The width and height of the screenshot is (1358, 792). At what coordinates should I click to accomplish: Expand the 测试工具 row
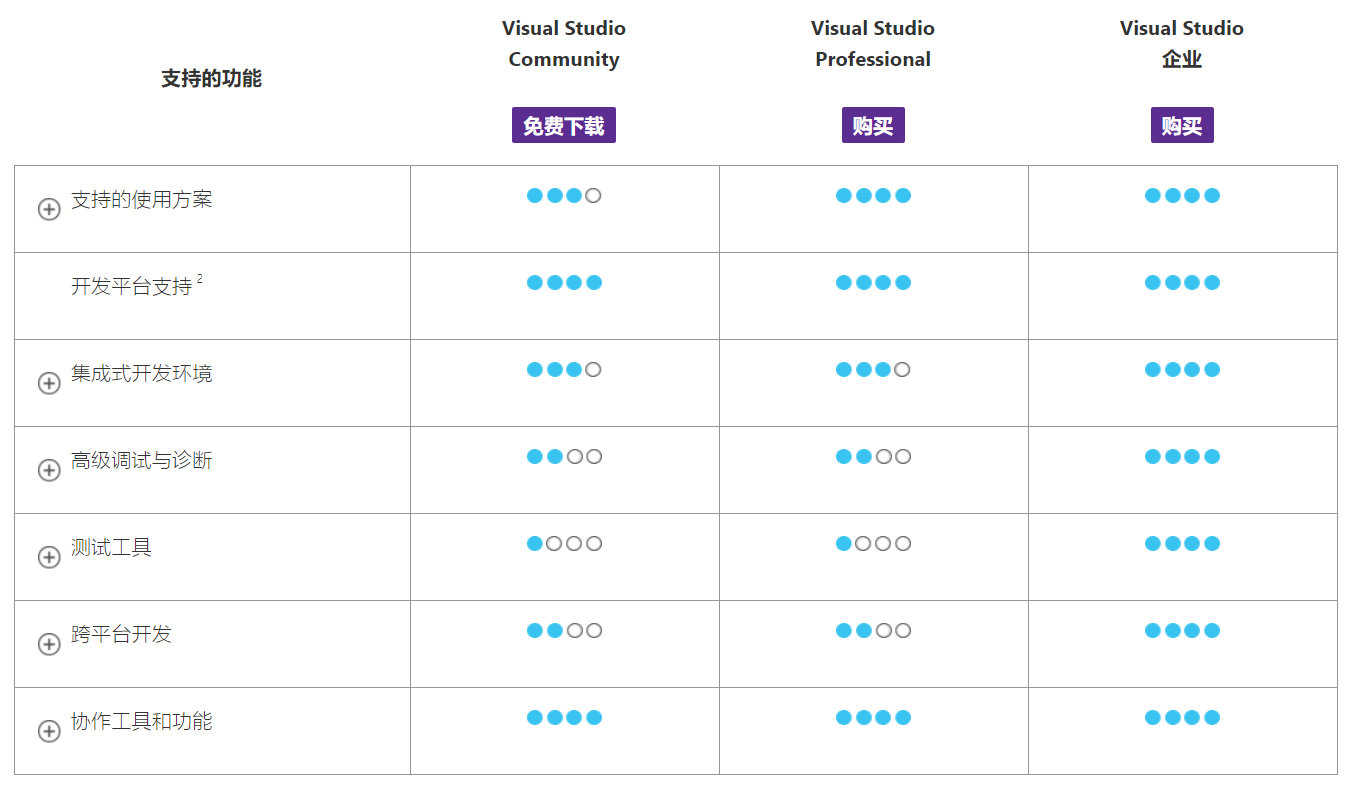click(x=49, y=557)
